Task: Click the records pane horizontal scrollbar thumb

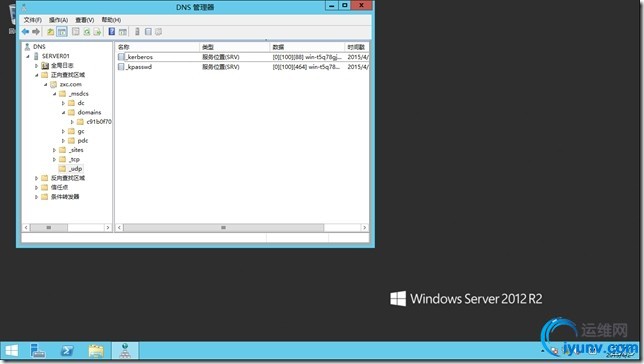Action: pyautogui.click(x=223, y=228)
